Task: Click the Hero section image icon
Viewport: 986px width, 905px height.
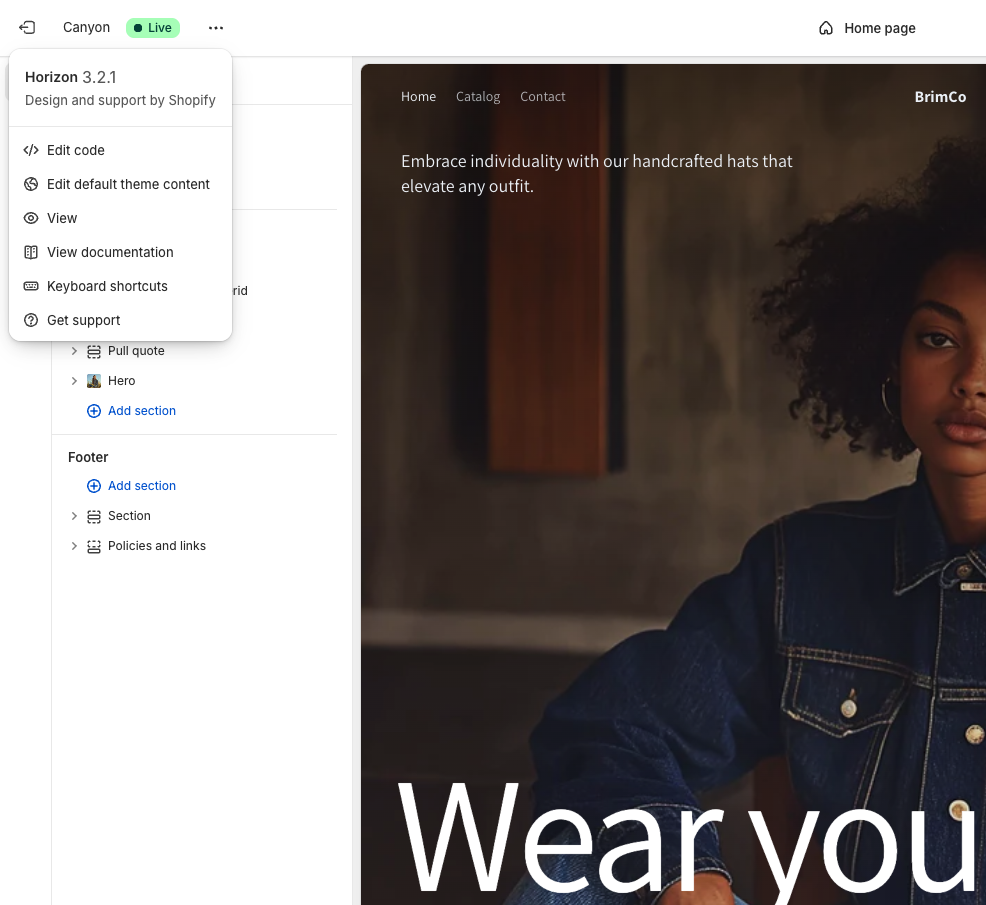Action: pyautogui.click(x=93, y=380)
